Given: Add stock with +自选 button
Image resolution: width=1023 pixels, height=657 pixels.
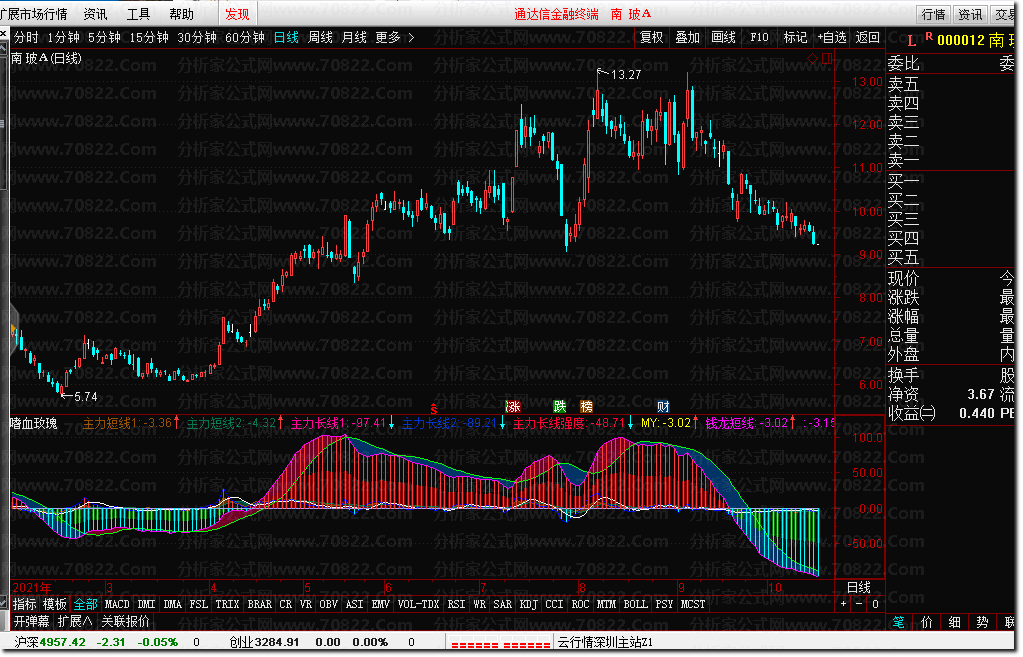Looking at the screenshot, I should click(x=832, y=38).
